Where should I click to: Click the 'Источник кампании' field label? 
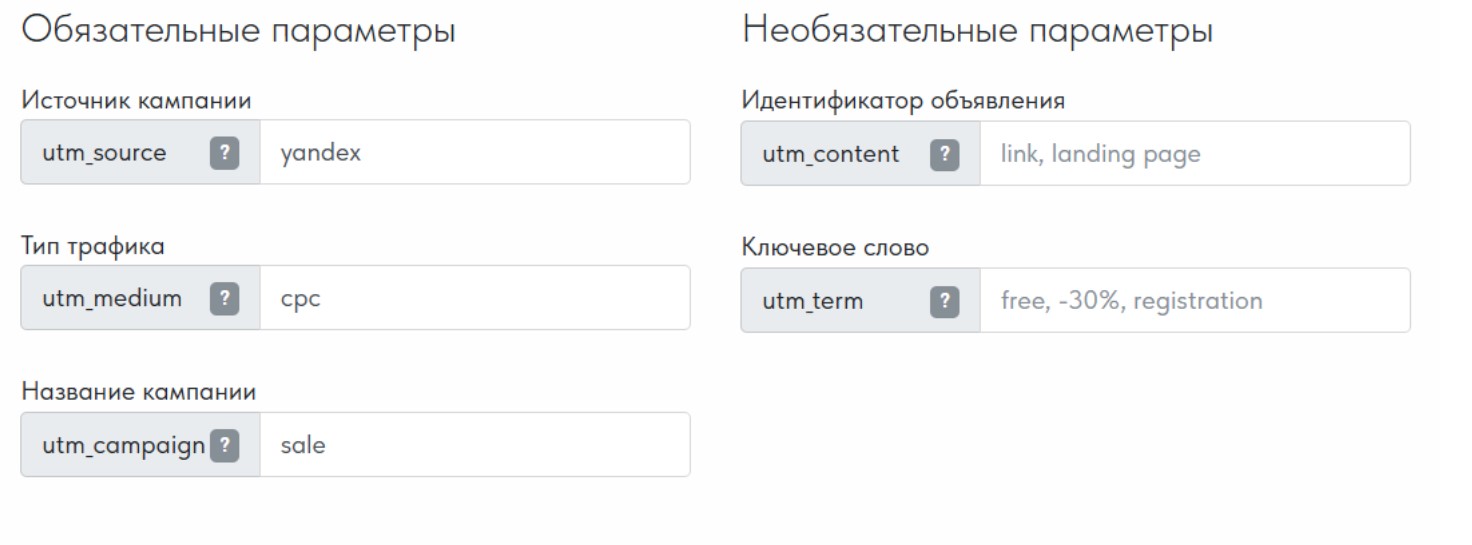[136, 100]
